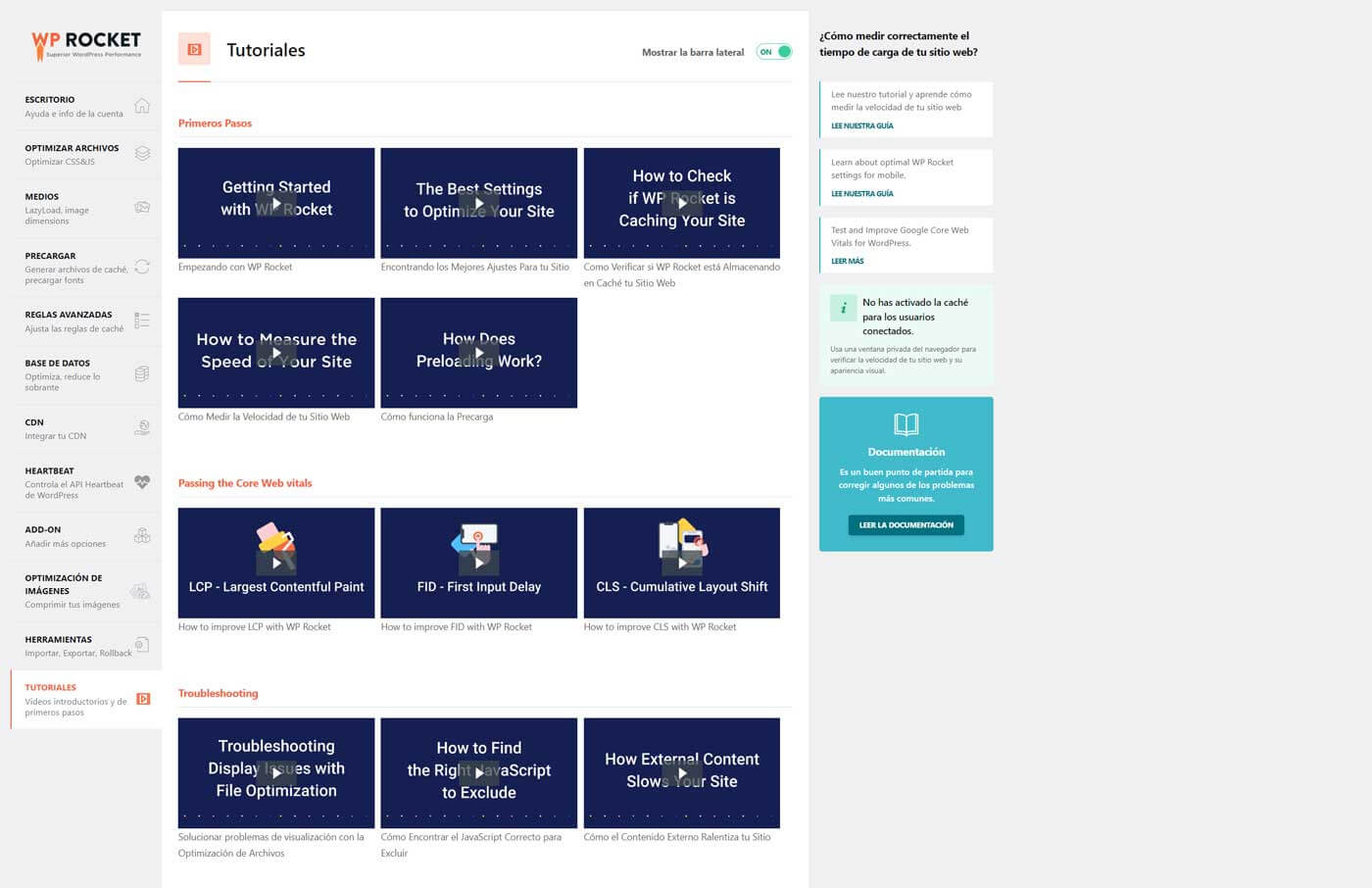Click the WP Rocket logo
This screenshot has height=888, width=1372.
86,44
